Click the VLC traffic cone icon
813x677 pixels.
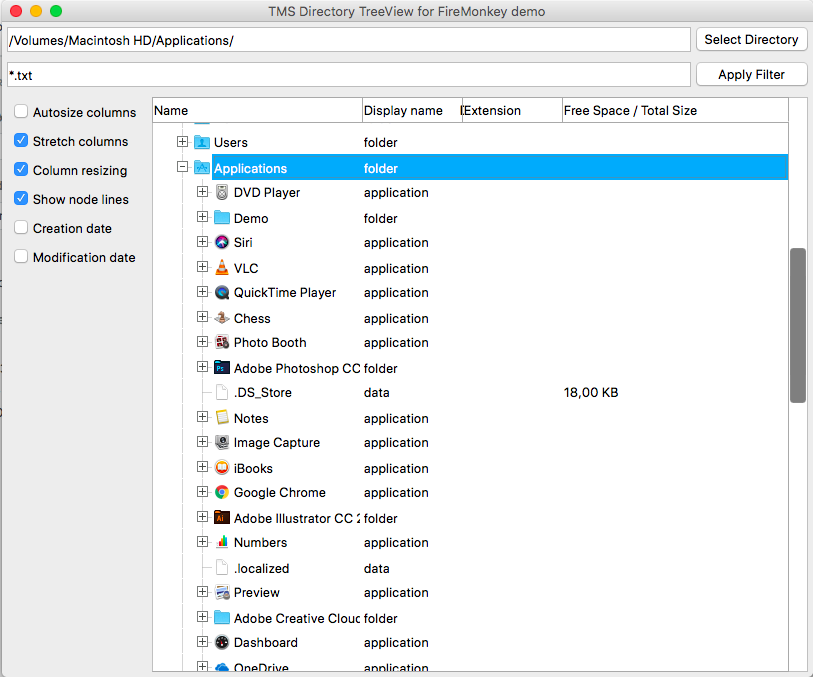[x=222, y=267]
